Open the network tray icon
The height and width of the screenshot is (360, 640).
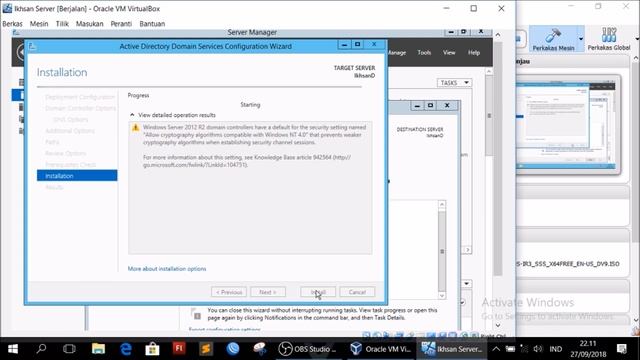coord(524,349)
